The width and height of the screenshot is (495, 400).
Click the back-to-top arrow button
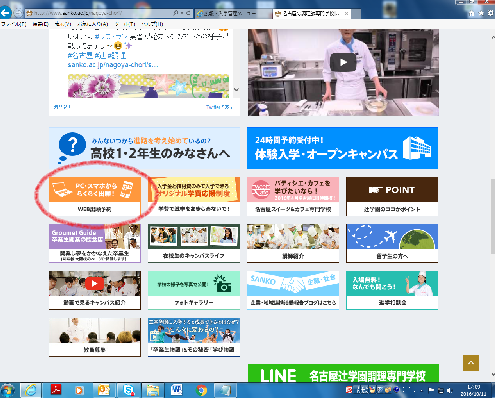coord(471,363)
